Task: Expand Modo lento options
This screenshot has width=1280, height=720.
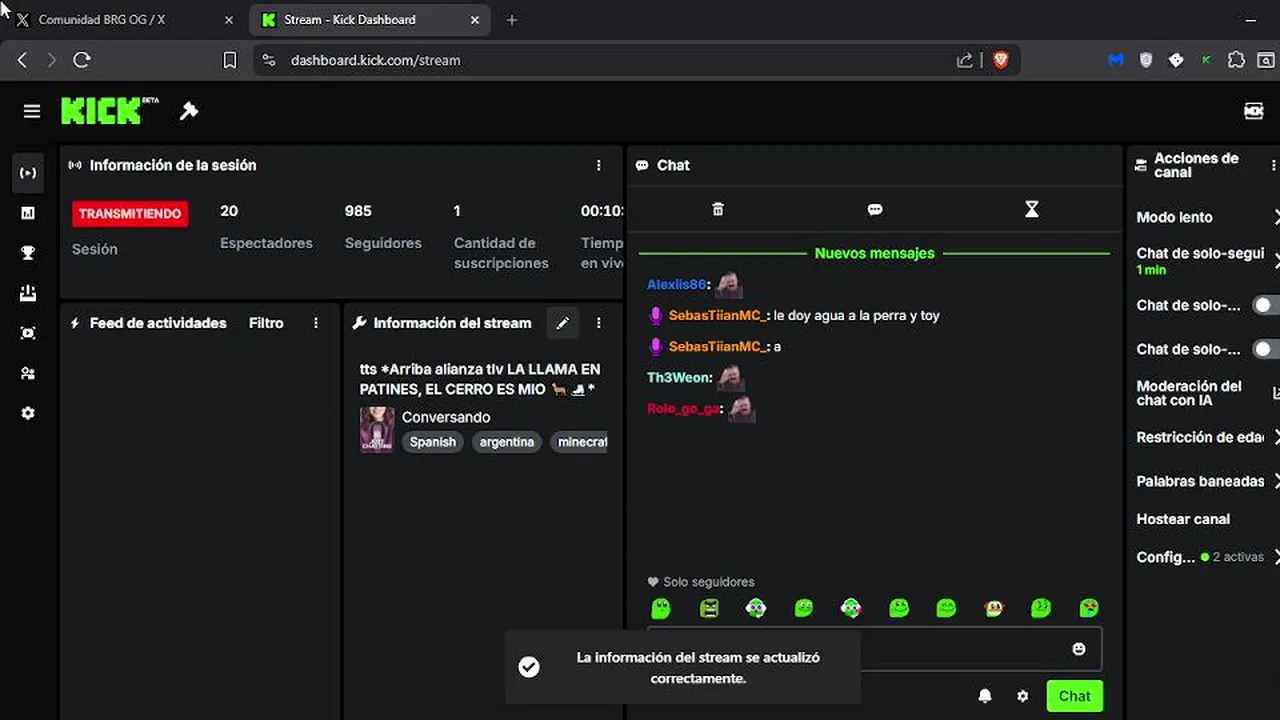Action: click(1276, 217)
